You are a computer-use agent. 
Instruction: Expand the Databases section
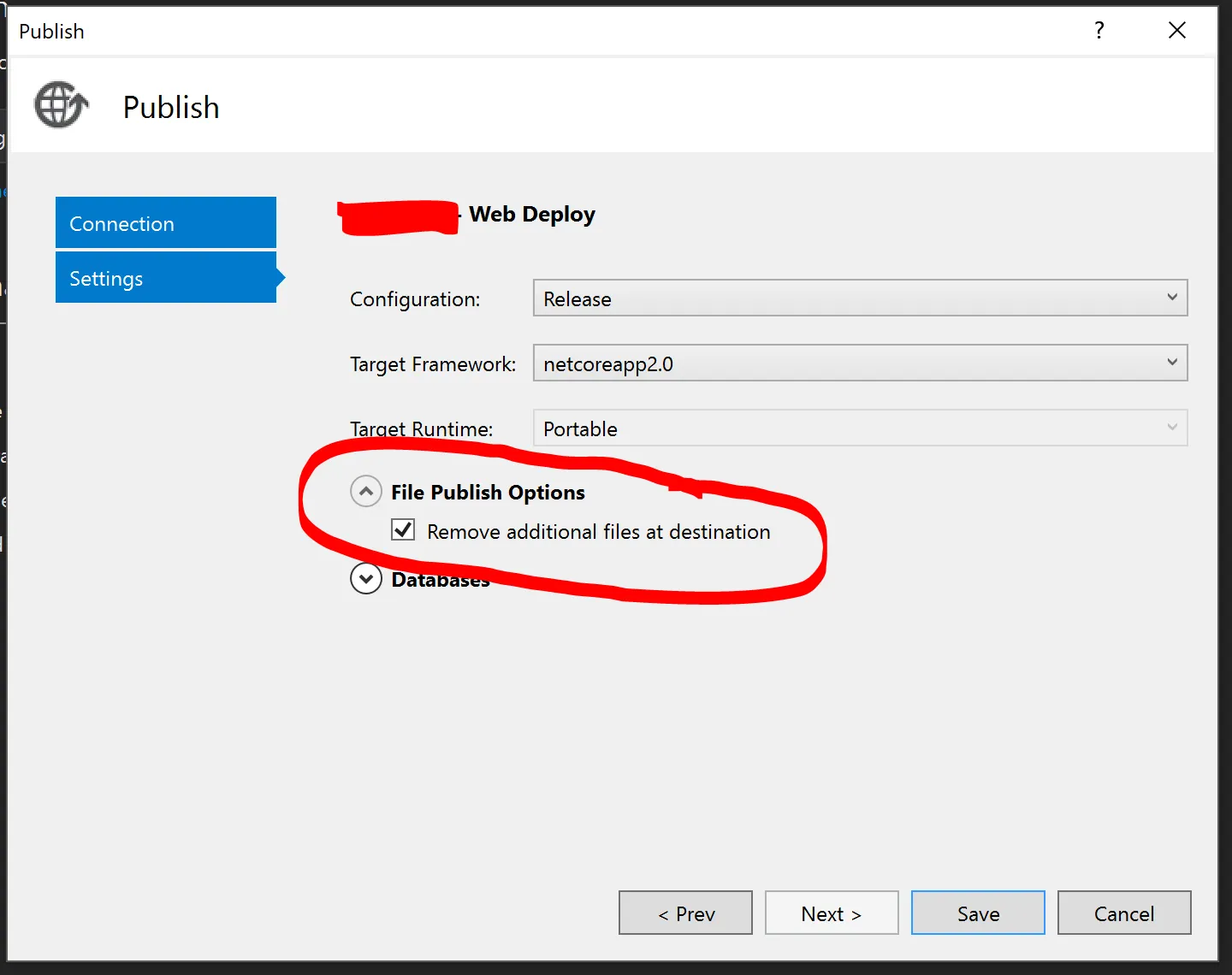pyautogui.click(x=366, y=579)
